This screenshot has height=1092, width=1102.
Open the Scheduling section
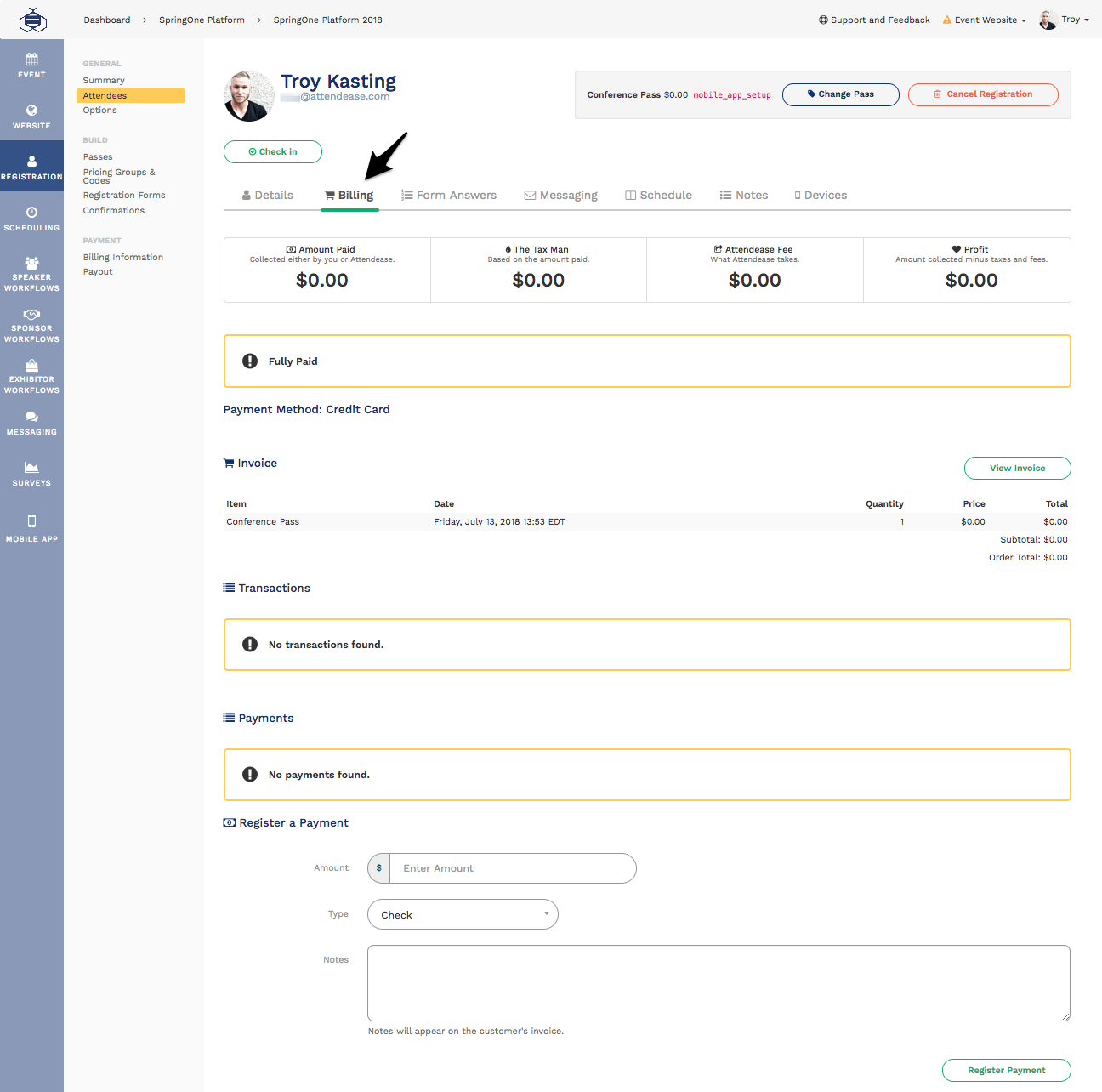pos(31,217)
